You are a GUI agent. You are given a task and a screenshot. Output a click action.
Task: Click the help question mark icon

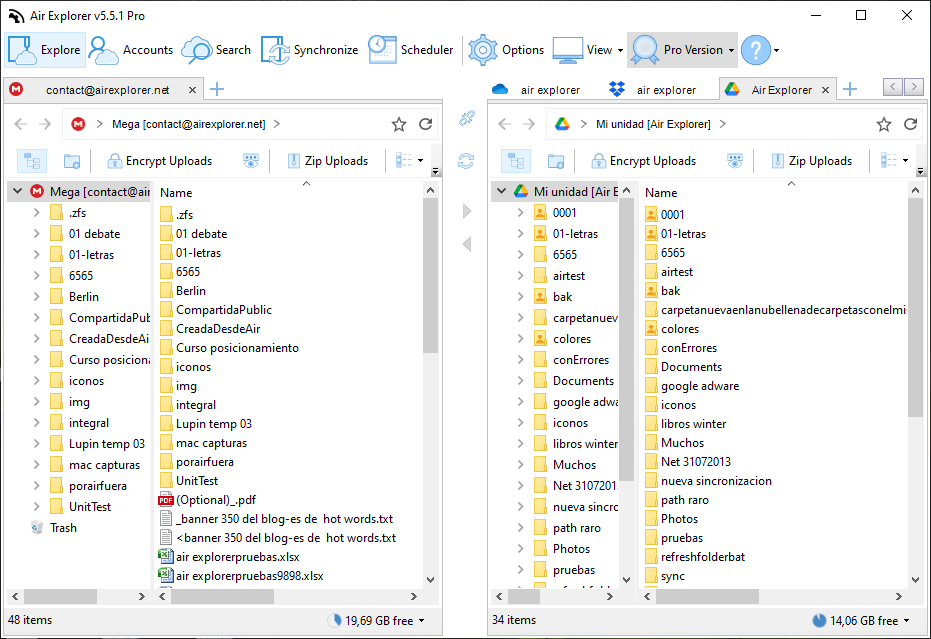(755, 50)
